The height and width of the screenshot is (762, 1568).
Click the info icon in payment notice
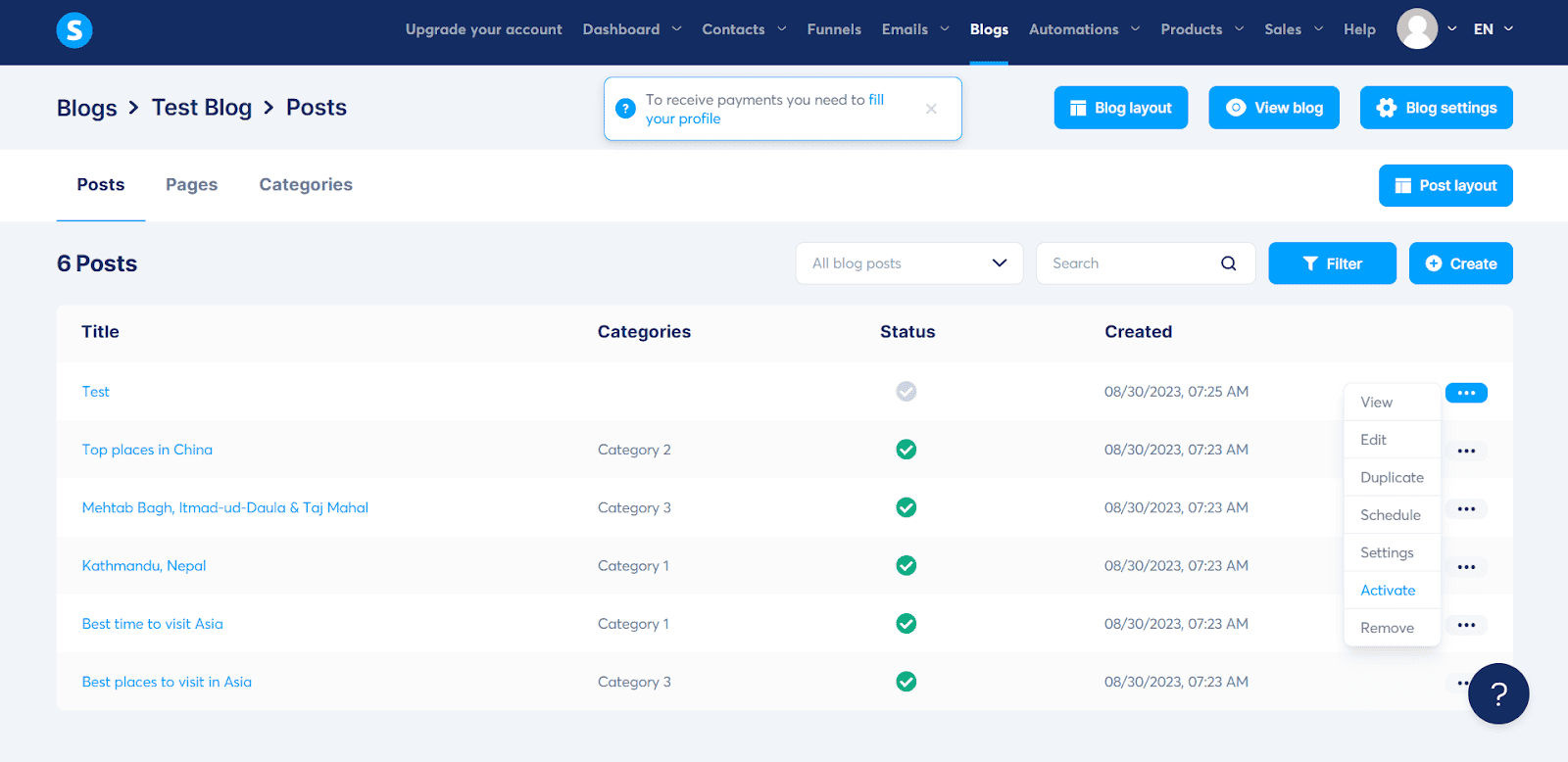[625, 109]
